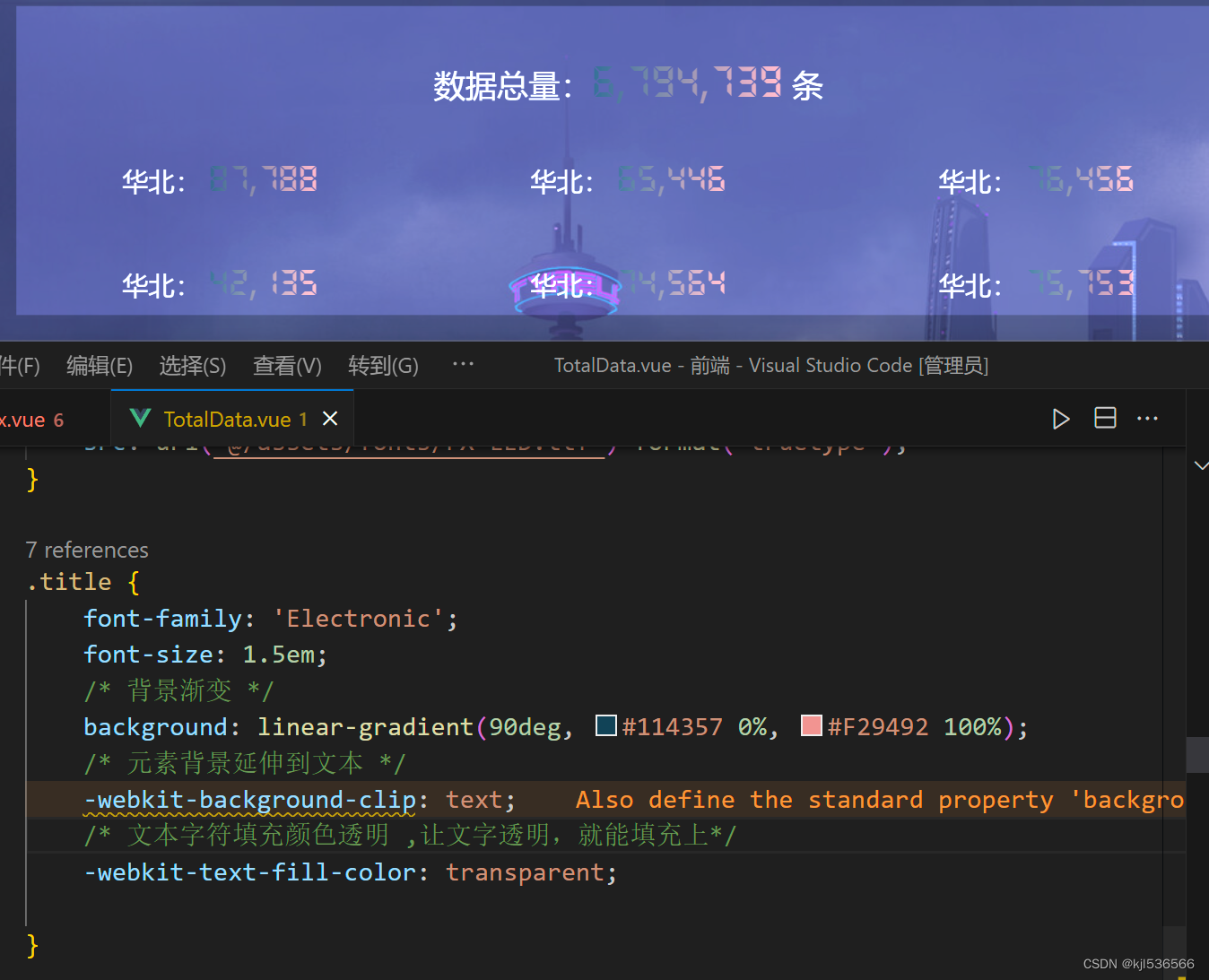Click the -webkit-text-fill-color property
Image resolution: width=1209 pixels, height=980 pixels.
249,872
